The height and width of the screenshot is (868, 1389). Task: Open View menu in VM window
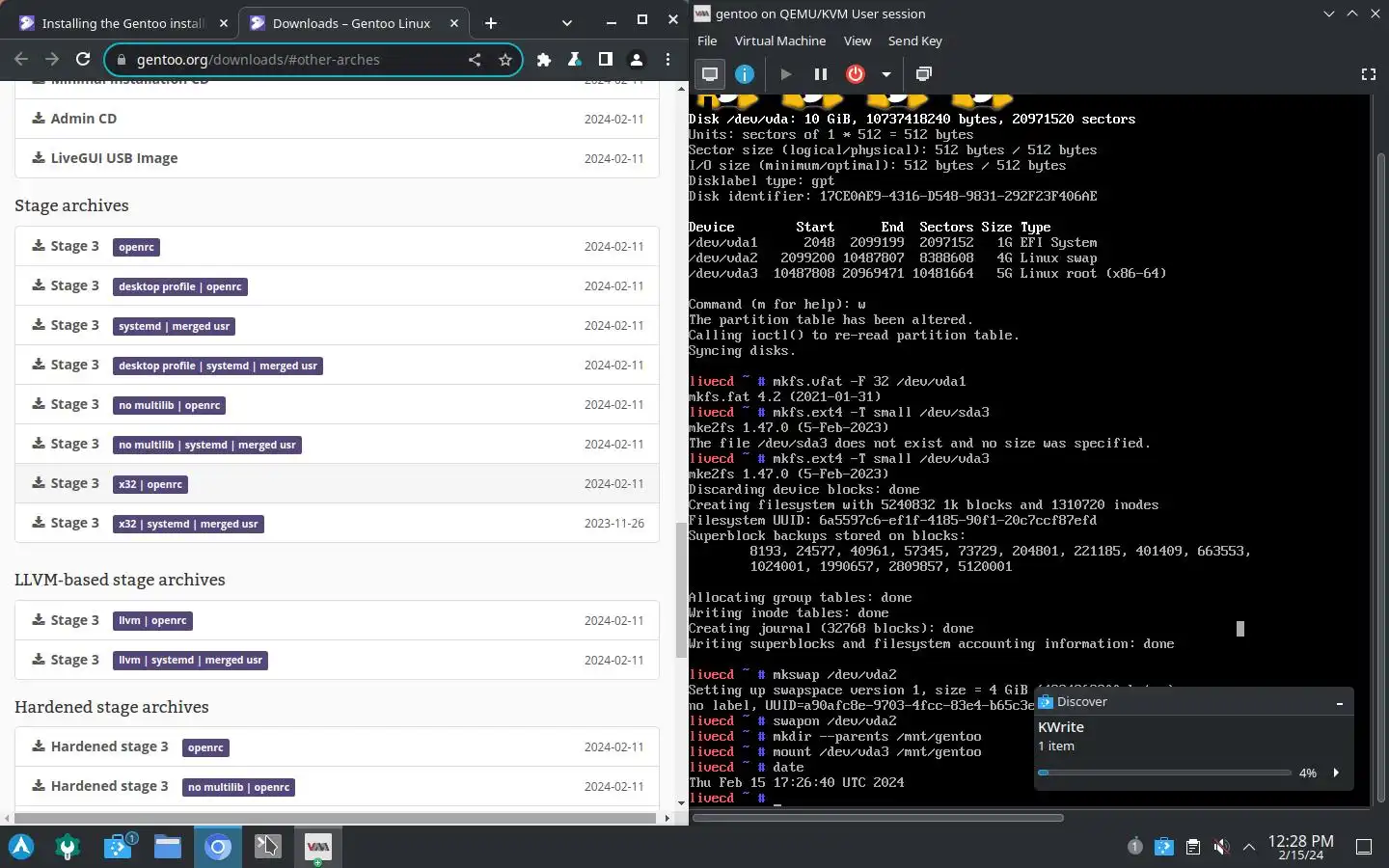point(858,41)
